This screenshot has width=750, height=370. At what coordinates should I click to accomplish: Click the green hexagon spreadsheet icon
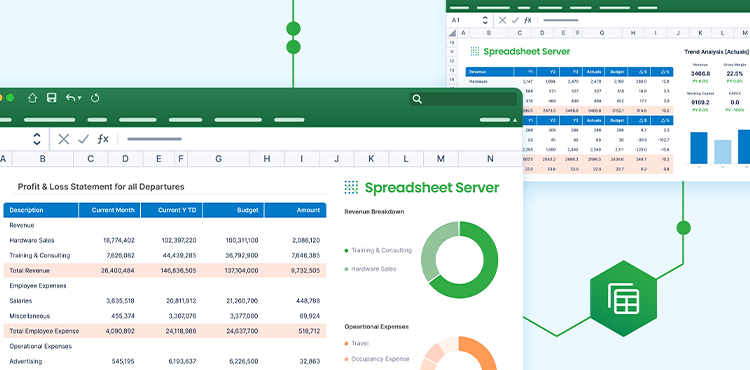[623, 298]
